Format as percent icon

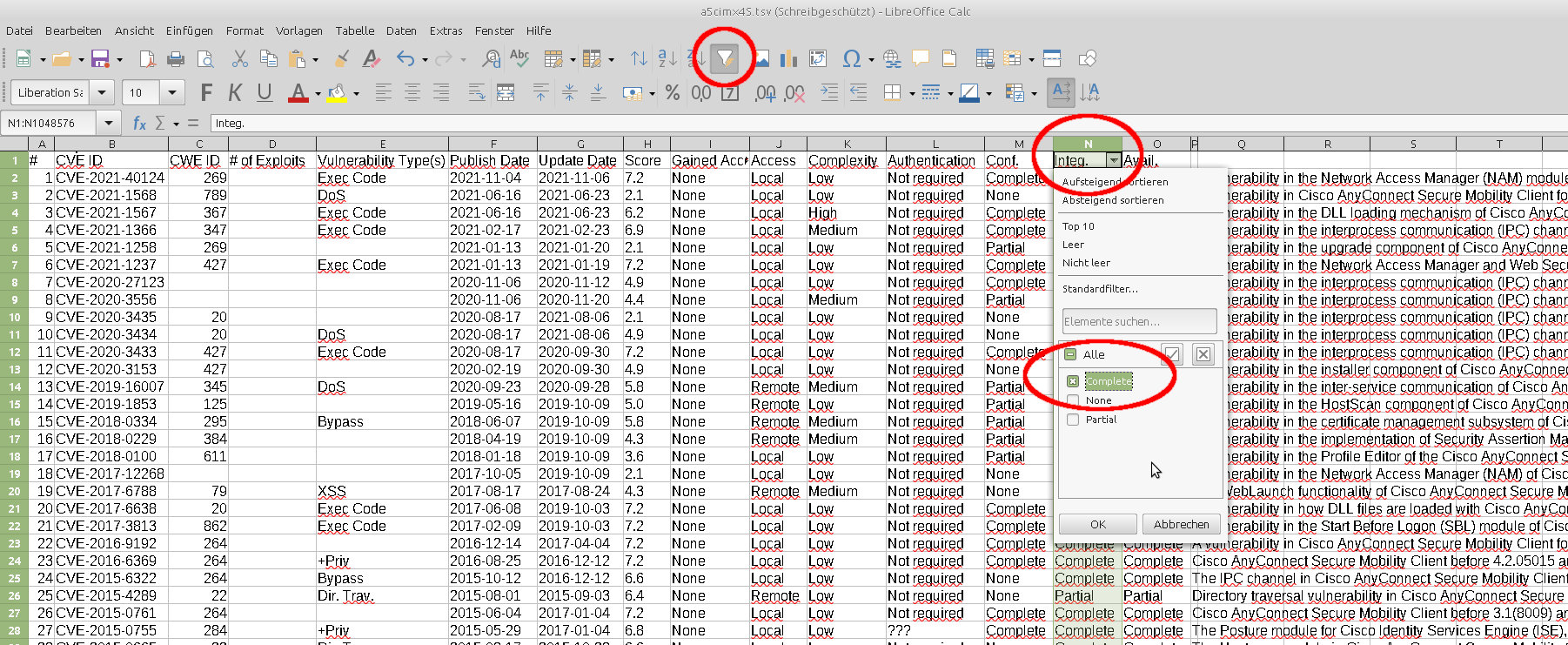(673, 92)
